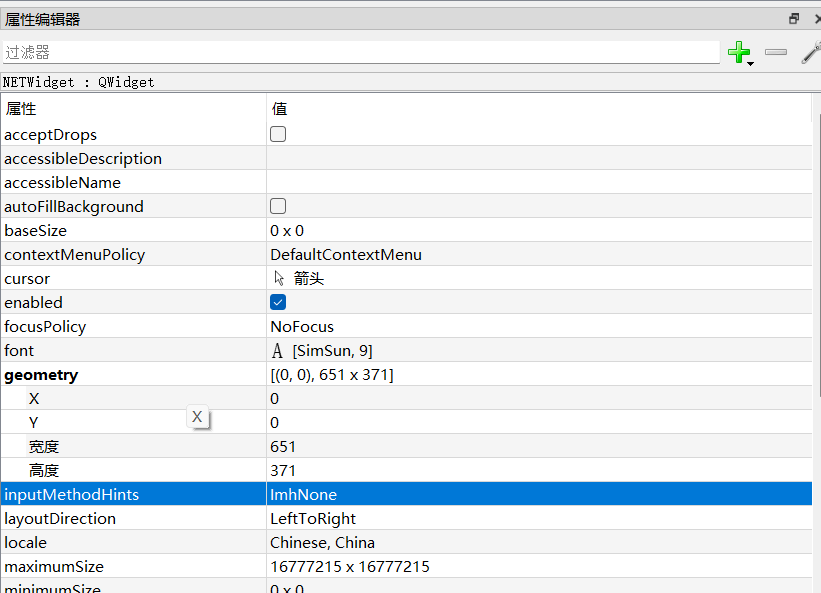821x593 pixels.
Task: Click the DefaultContextMenu value
Action: [346, 255]
